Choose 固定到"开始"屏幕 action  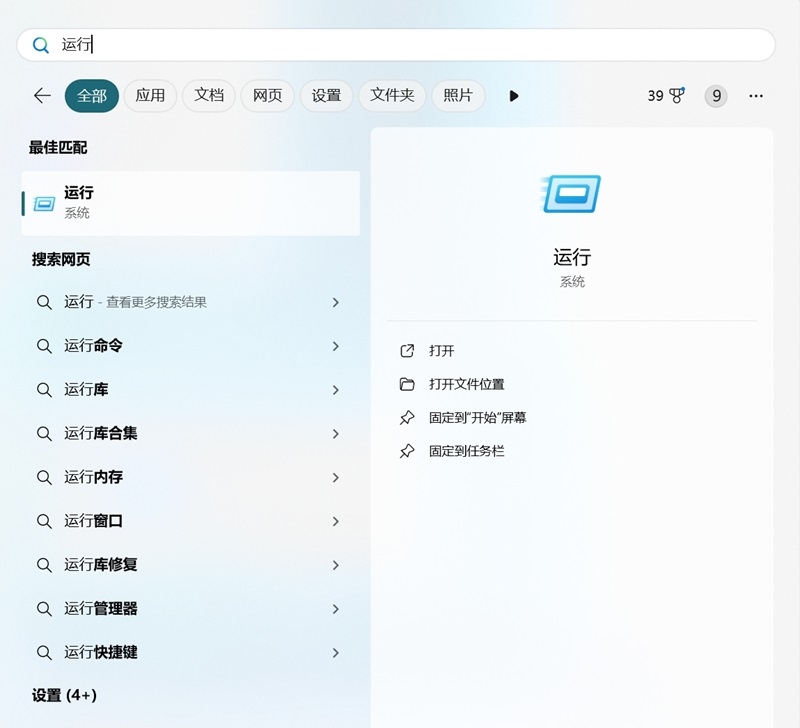pyautogui.click(x=478, y=418)
